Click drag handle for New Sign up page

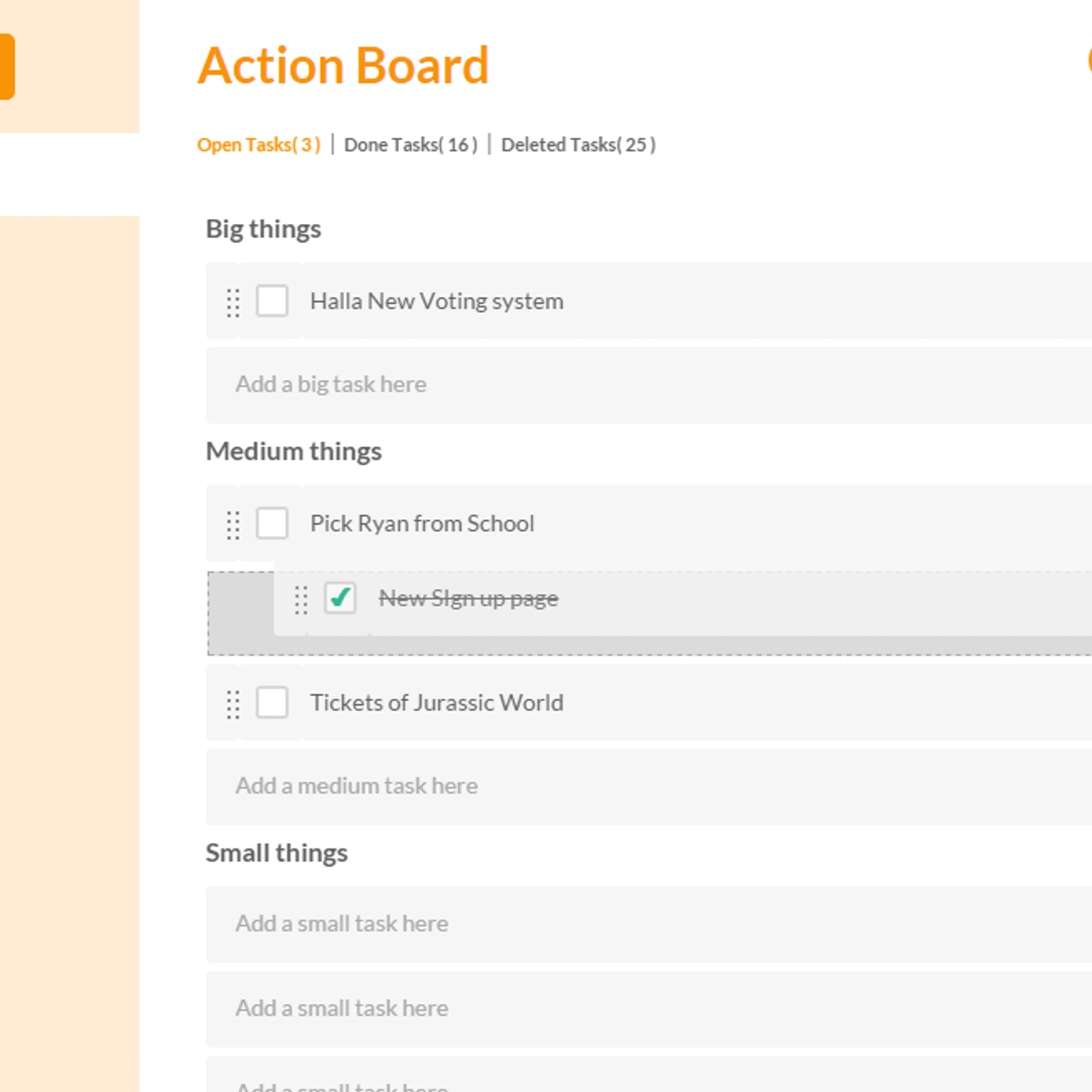(x=301, y=600)
